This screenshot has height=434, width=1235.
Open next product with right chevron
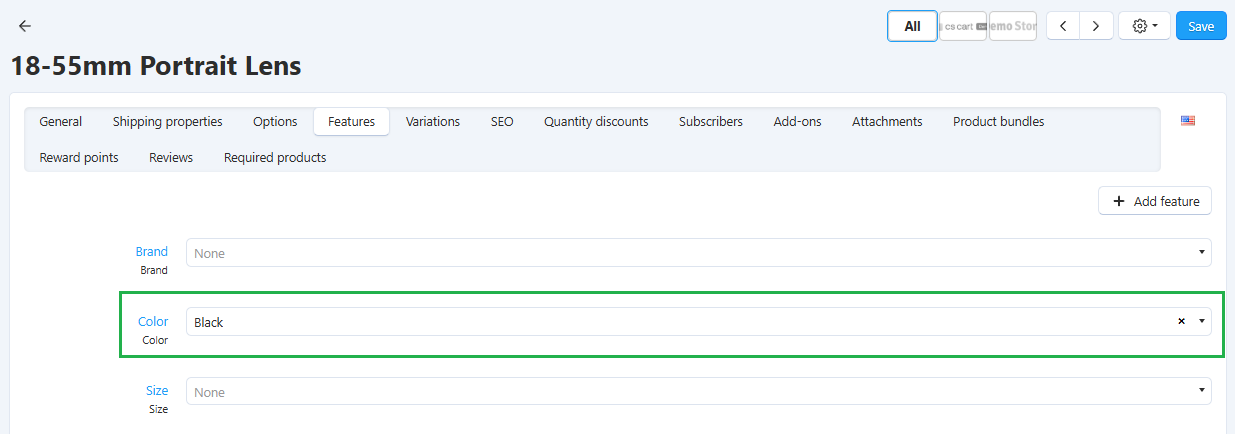coord(1096,26)
